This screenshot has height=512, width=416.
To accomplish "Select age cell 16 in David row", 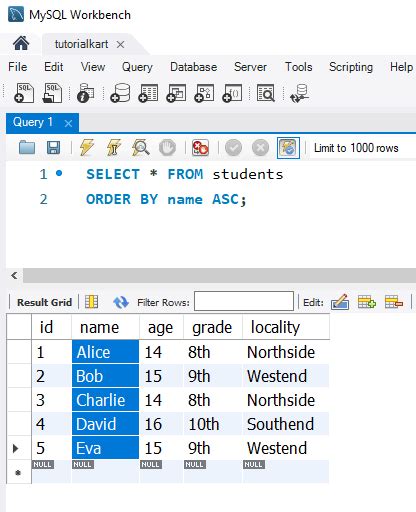I will click(x=161, y=424).
